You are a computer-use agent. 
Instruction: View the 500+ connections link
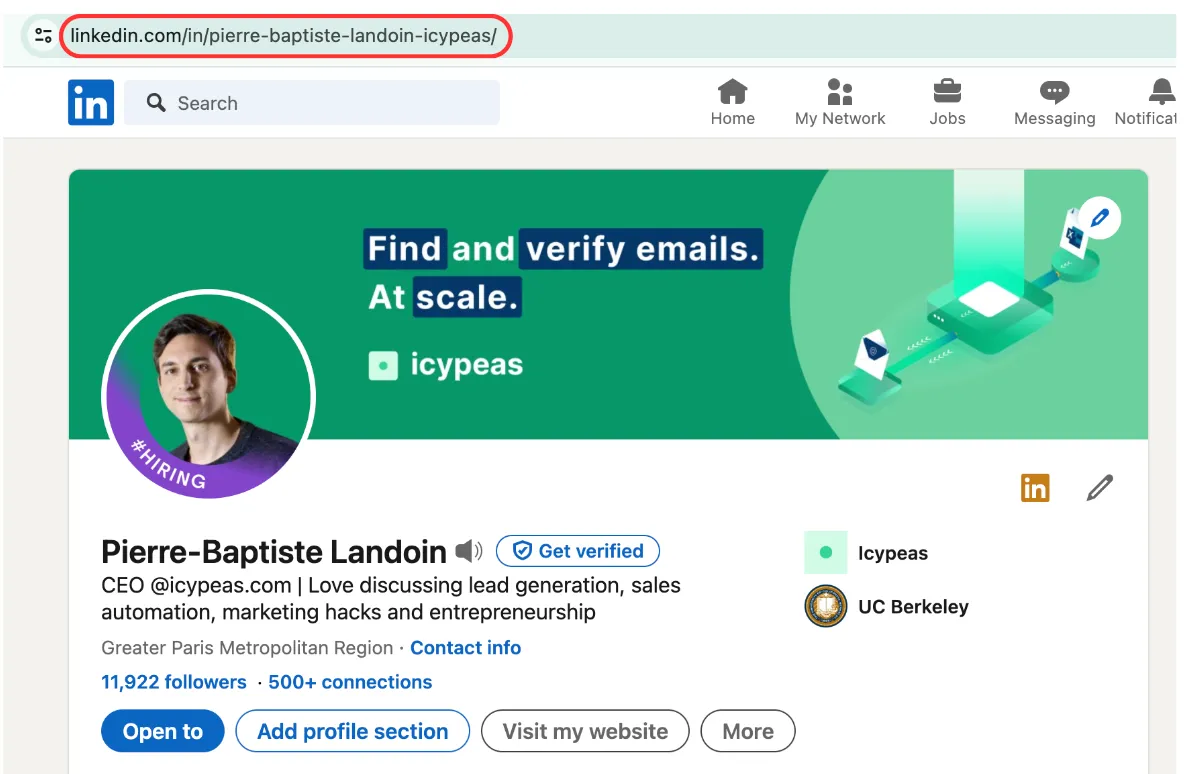[x=350, y=682]
